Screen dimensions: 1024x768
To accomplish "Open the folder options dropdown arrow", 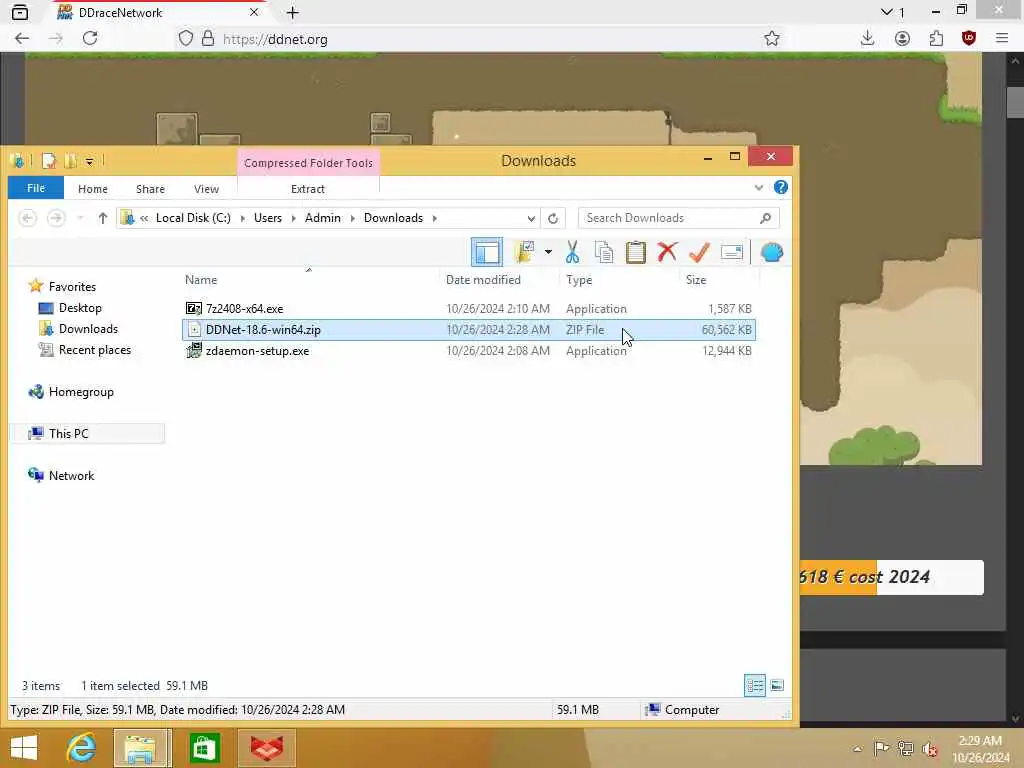I will [548, 252].
